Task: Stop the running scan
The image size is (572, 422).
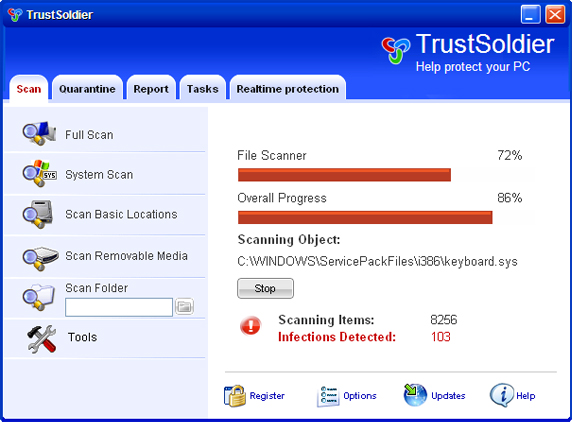Action: [265, 289]
